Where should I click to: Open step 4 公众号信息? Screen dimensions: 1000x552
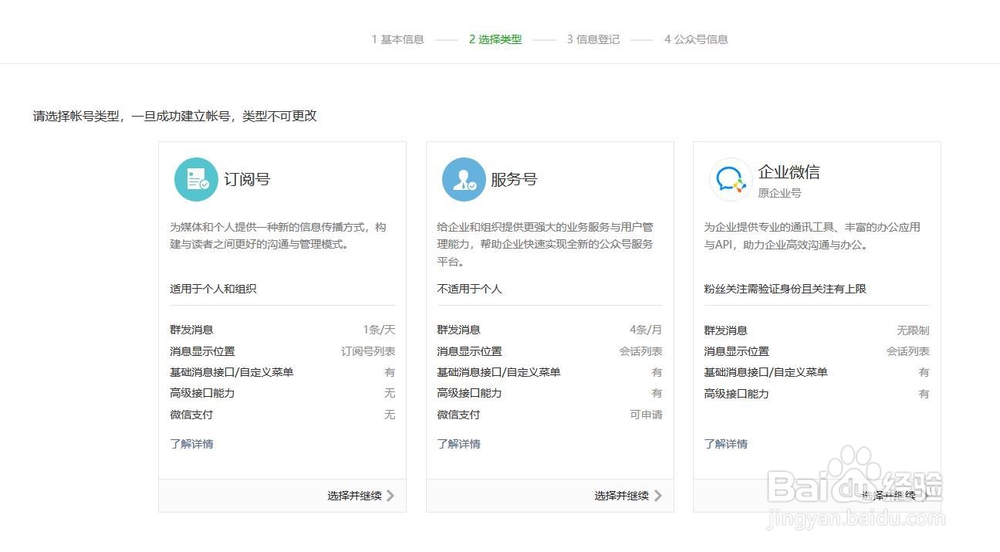tap(696, 40)
